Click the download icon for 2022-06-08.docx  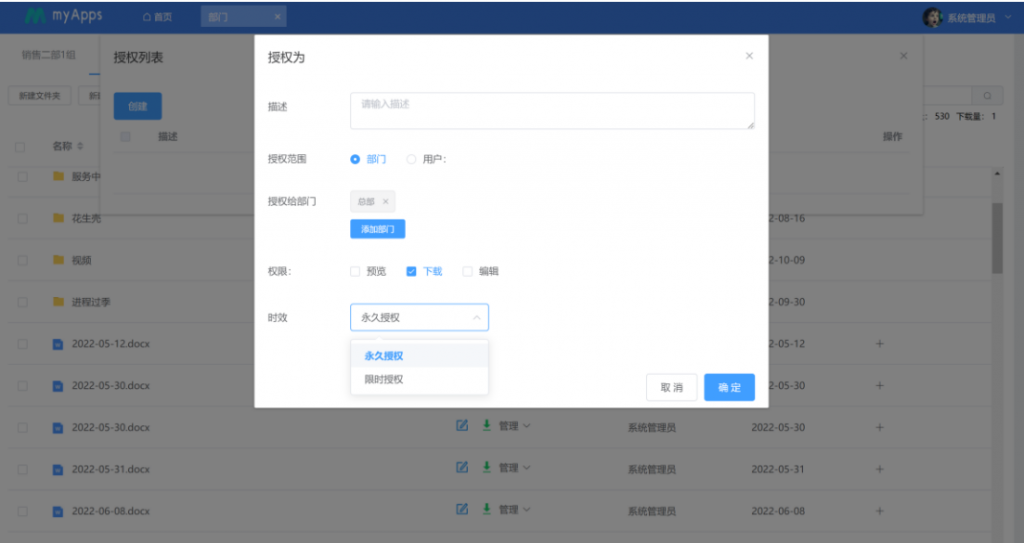click(486, 509)
